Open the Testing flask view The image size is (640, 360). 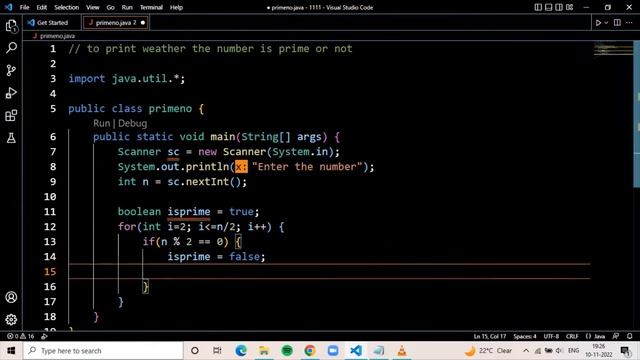click(11, 138)
